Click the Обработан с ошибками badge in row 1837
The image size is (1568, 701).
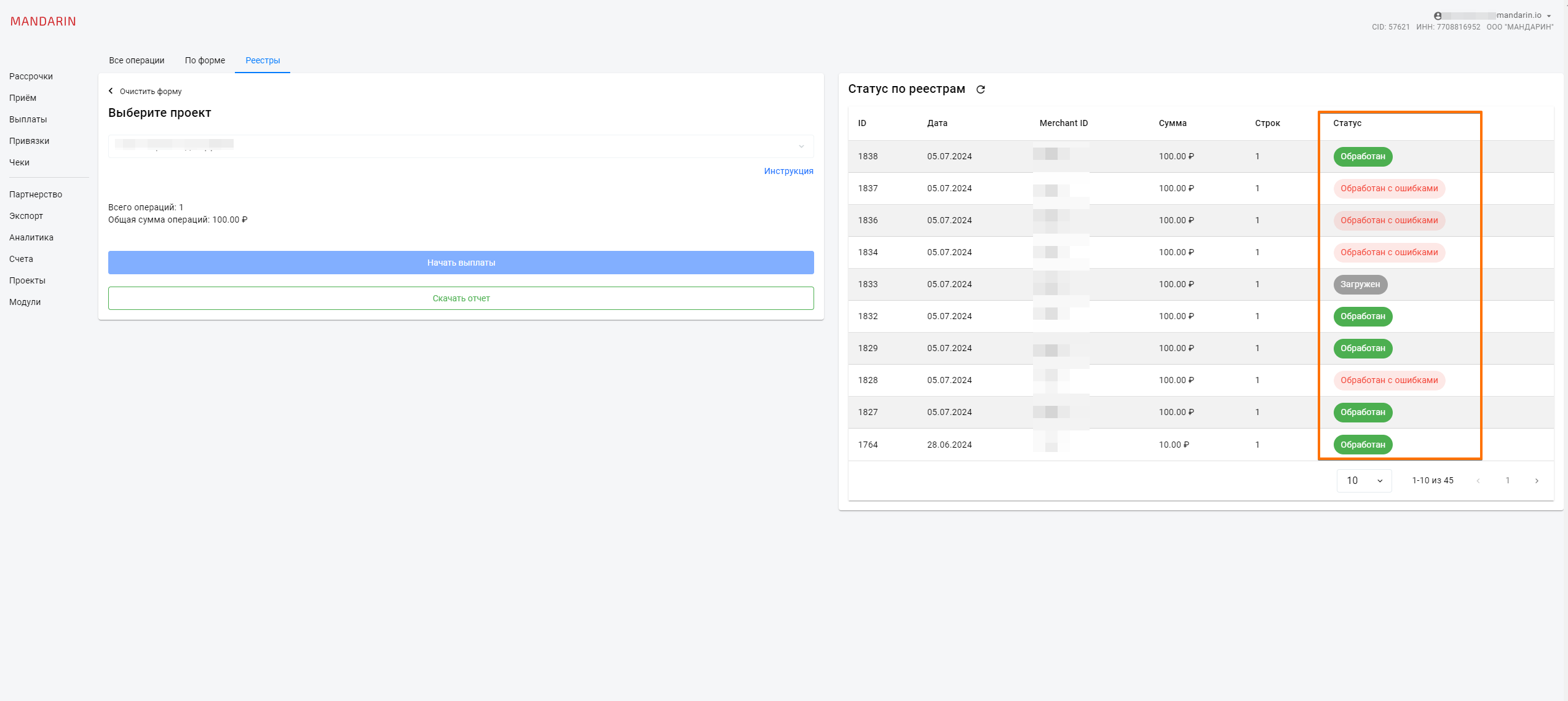click(x=1388, y=188)
